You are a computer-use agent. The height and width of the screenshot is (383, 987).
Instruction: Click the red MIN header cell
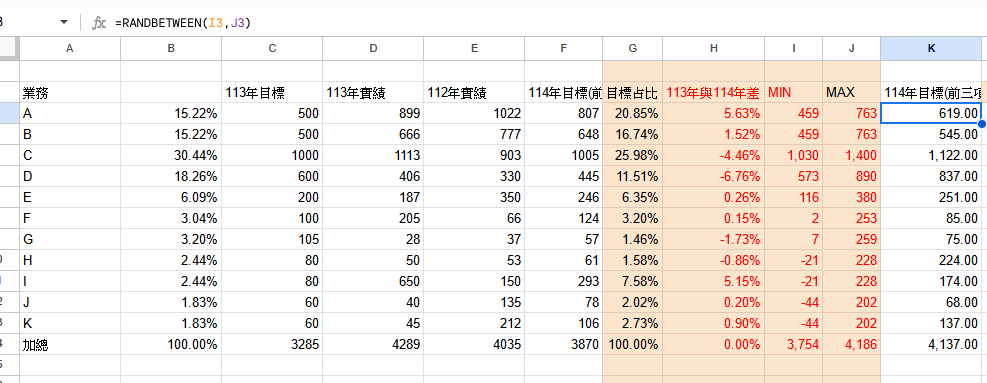(794, 93)
